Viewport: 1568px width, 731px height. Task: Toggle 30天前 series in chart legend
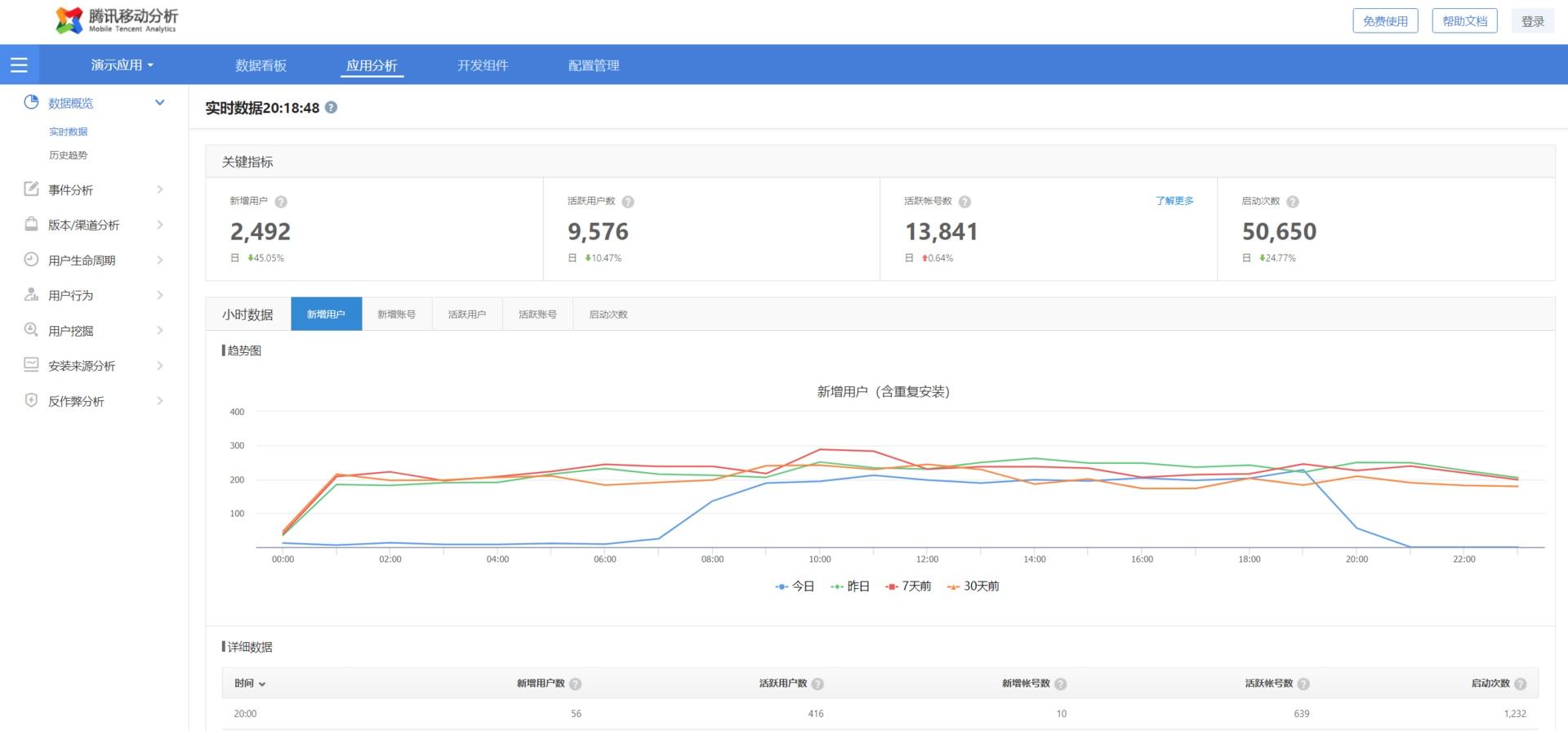pyautogui.click(x=973, y=586)
